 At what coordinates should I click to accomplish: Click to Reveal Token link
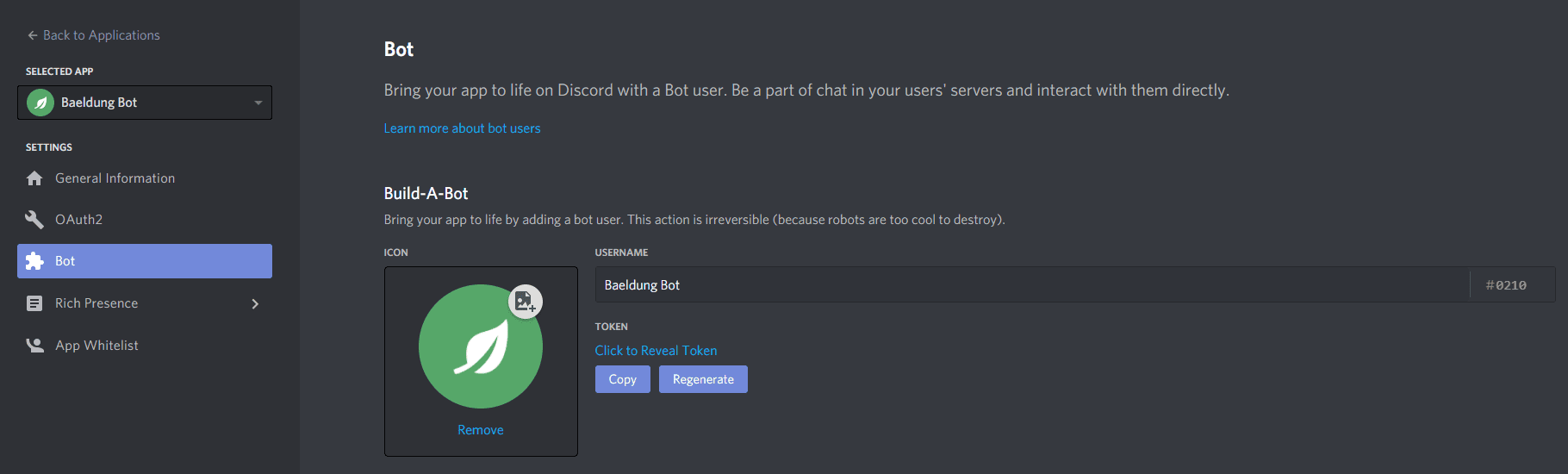pos(656,351)
